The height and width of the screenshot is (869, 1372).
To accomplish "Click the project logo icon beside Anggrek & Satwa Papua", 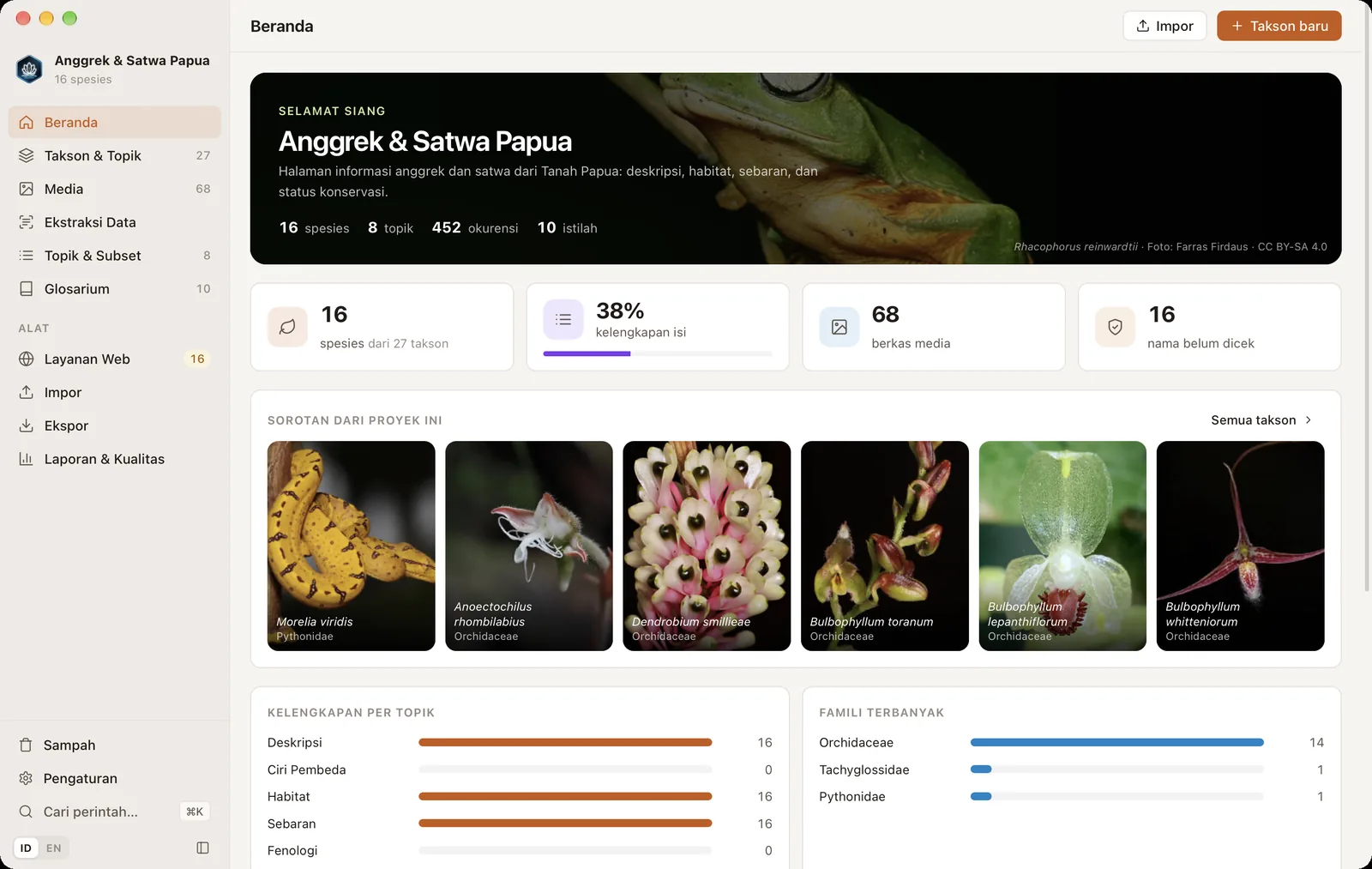I will 30,69.
